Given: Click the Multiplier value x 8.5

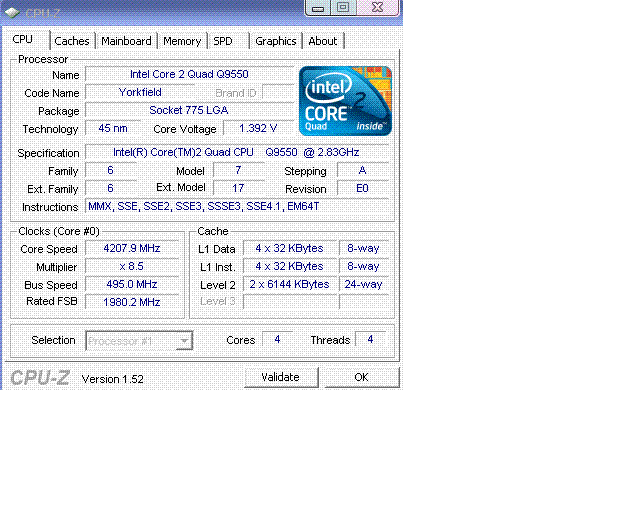Looking at the screenshot, I should tap(132, 267).
